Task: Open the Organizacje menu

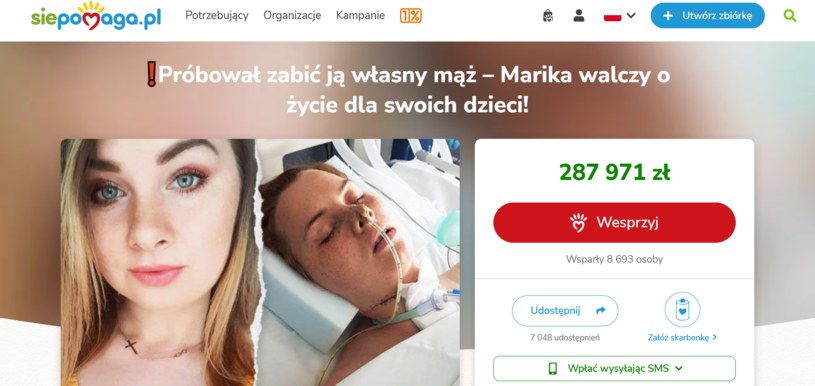Action: pos(292,16)
